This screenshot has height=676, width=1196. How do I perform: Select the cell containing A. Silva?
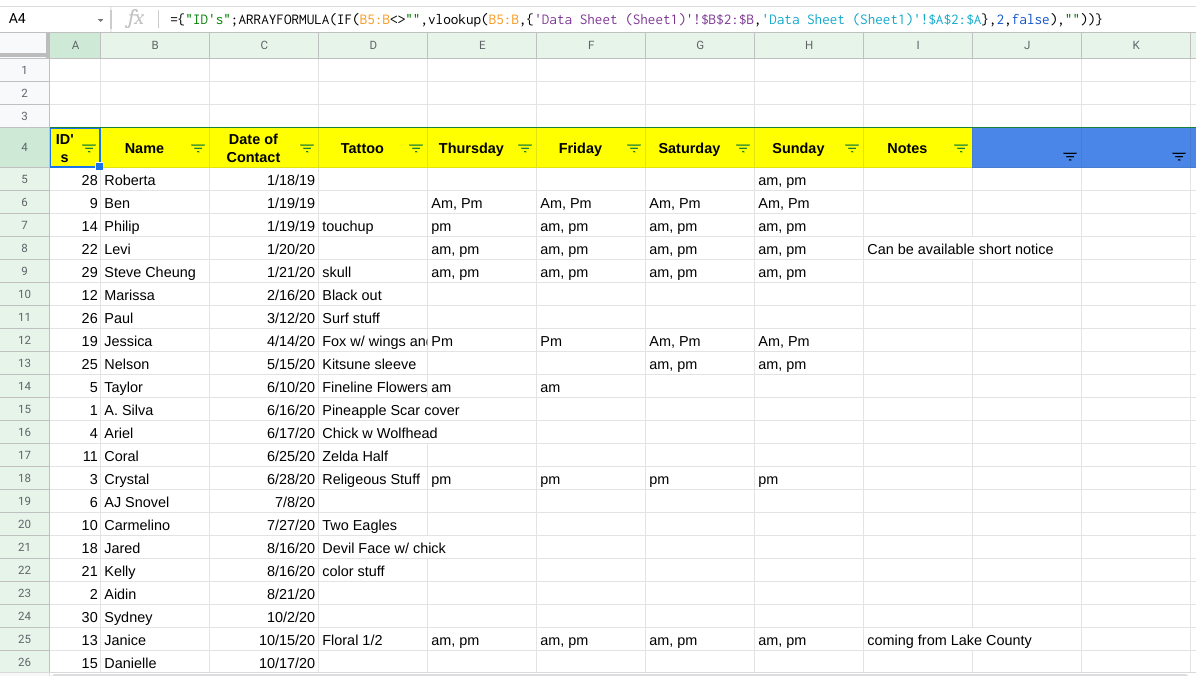point(155,410)
